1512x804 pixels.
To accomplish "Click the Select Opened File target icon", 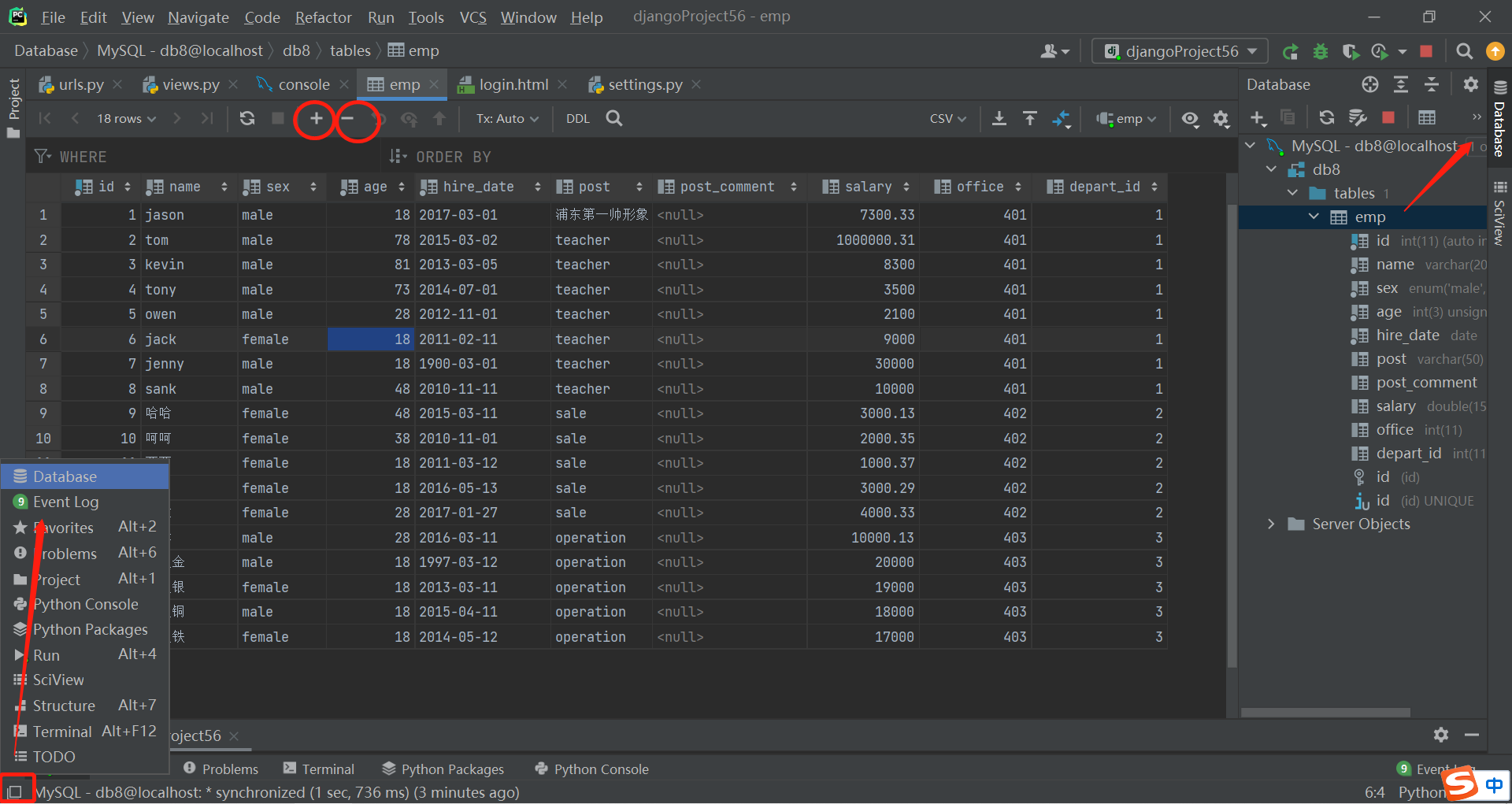I will tap(1370, 84).
